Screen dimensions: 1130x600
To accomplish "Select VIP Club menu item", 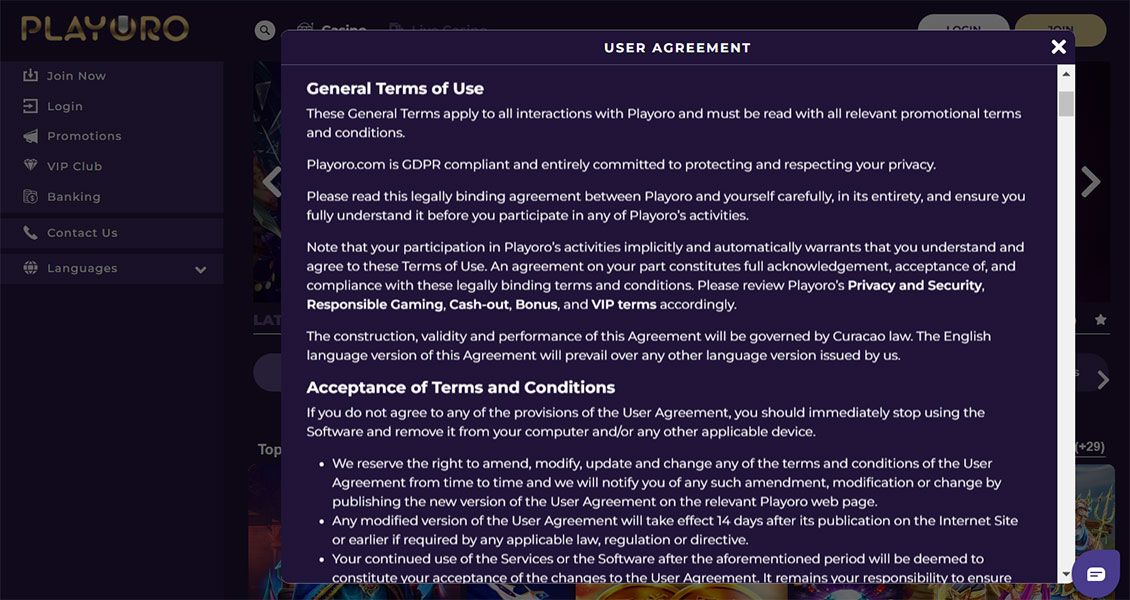I will coord(74,166).
